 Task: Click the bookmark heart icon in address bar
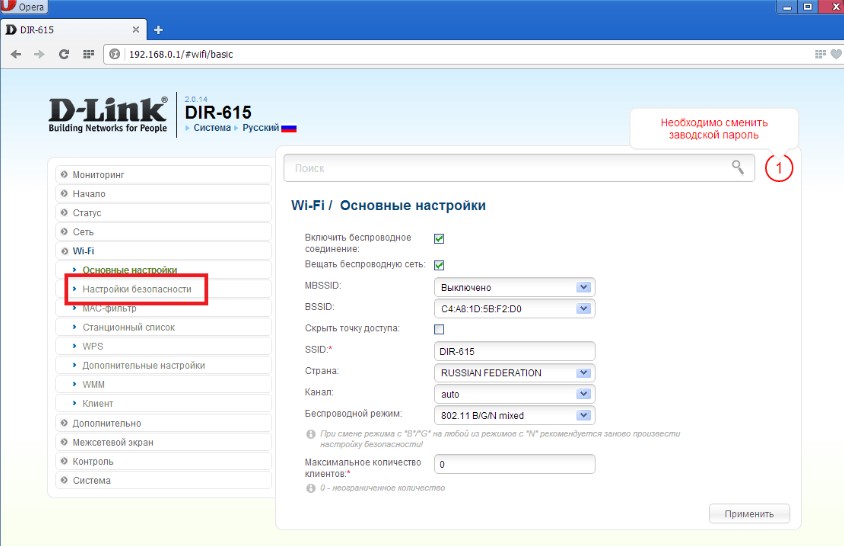click(x=836, y=54)
